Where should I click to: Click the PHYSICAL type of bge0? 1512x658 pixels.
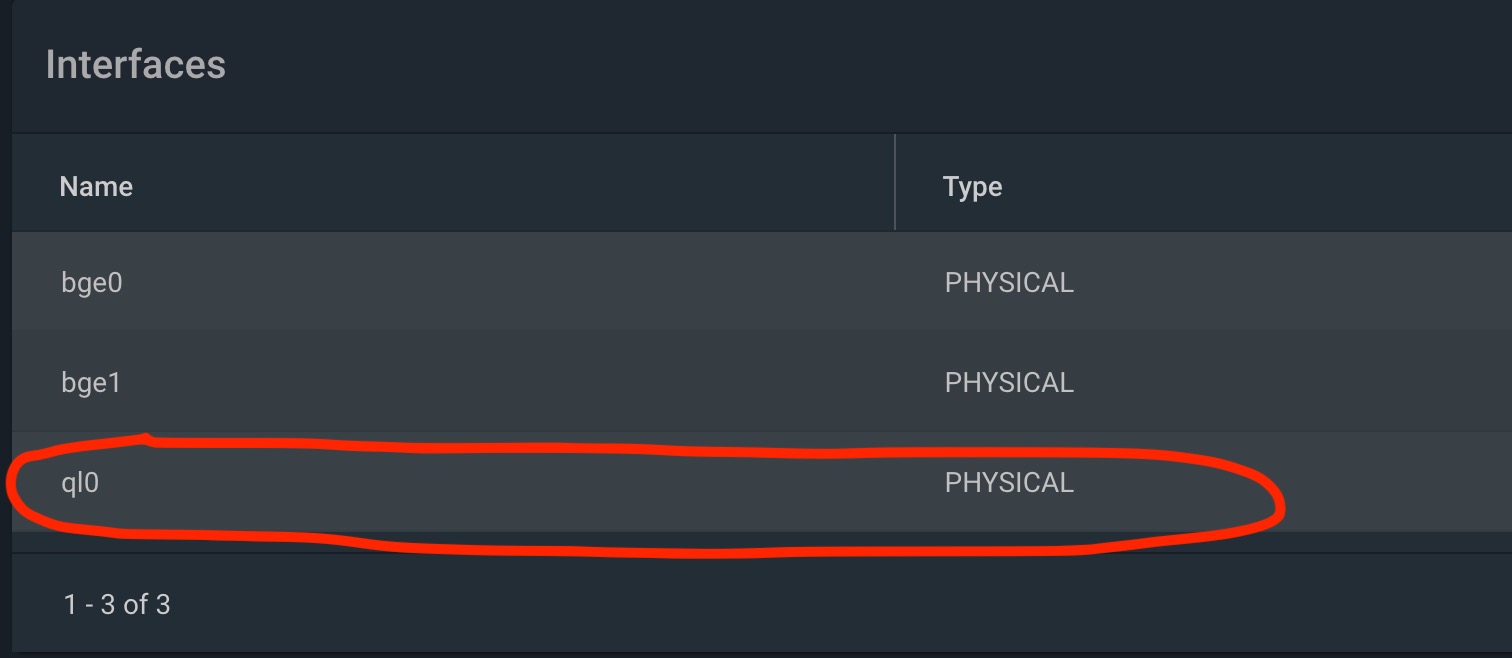coord(1009,283)
